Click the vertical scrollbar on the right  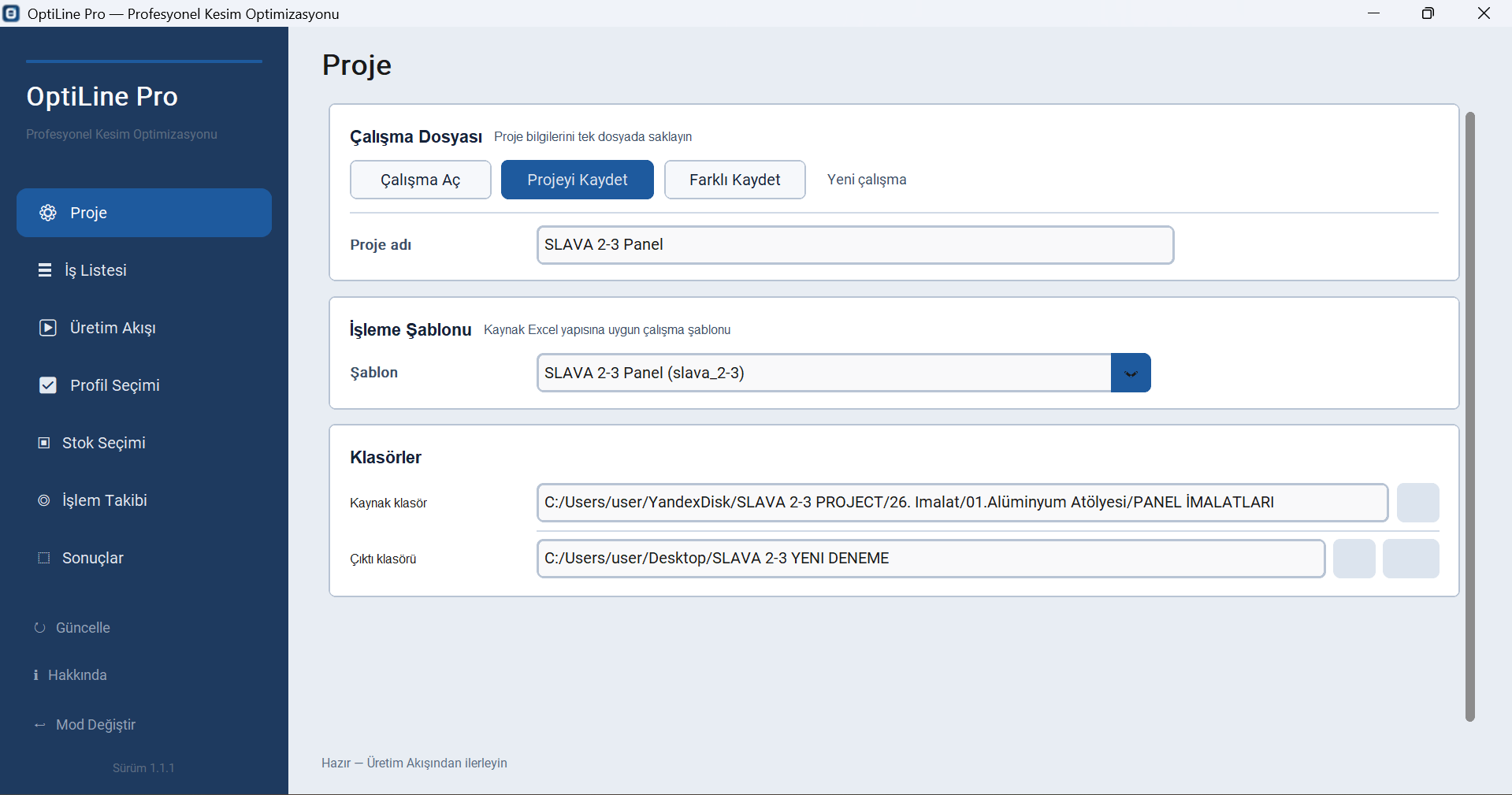(x=1469, y=416)
